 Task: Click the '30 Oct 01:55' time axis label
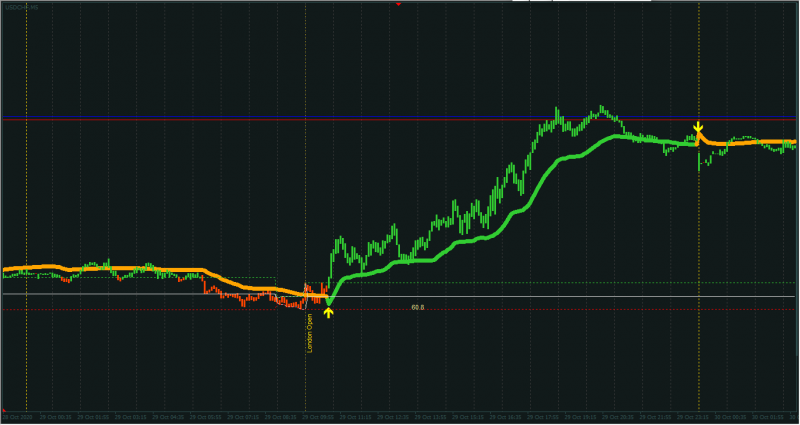(x=769, y=417)
